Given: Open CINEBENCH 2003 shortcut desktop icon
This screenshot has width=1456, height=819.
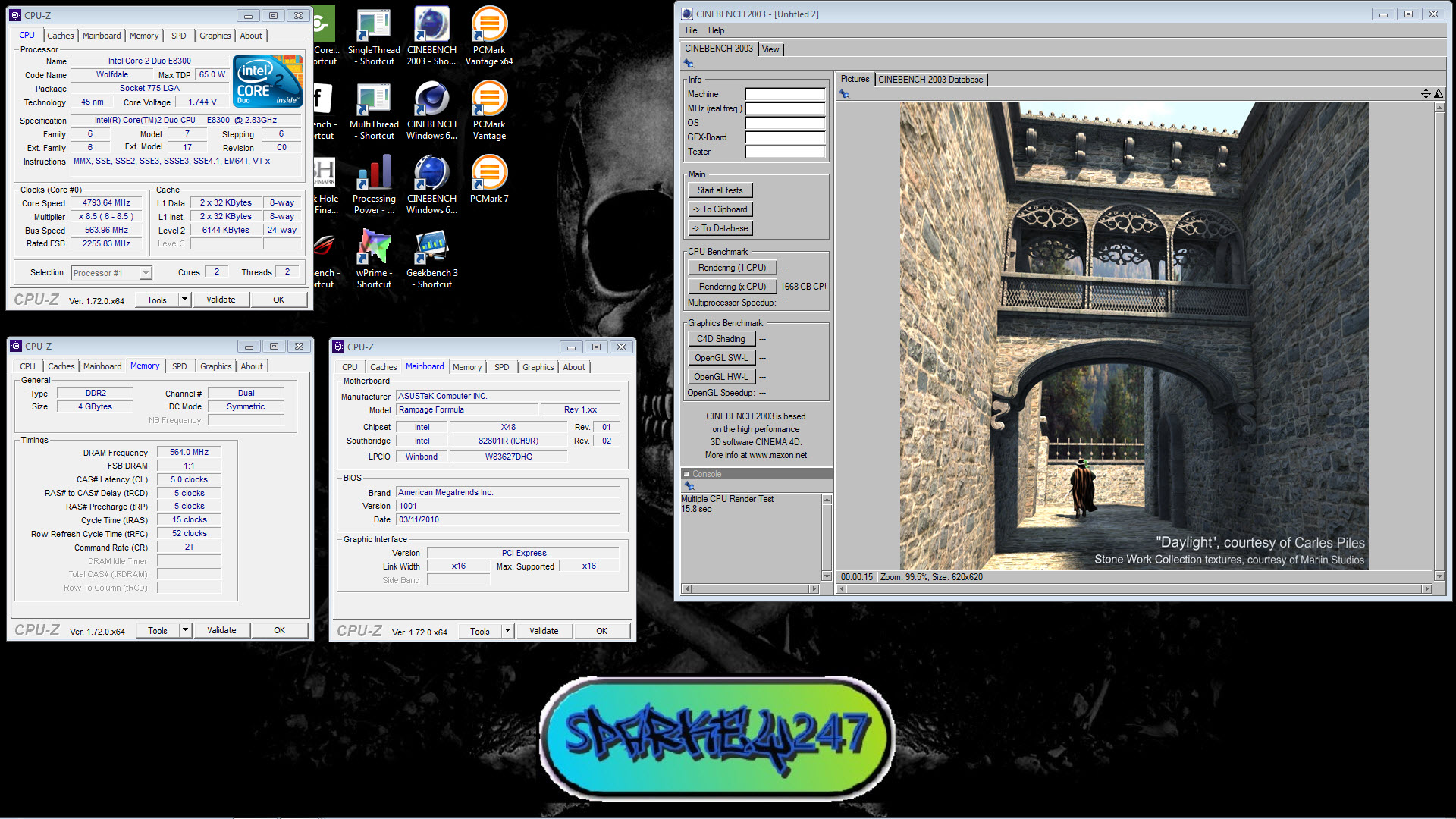Looking at the screenshot, I should pos(431,36).
